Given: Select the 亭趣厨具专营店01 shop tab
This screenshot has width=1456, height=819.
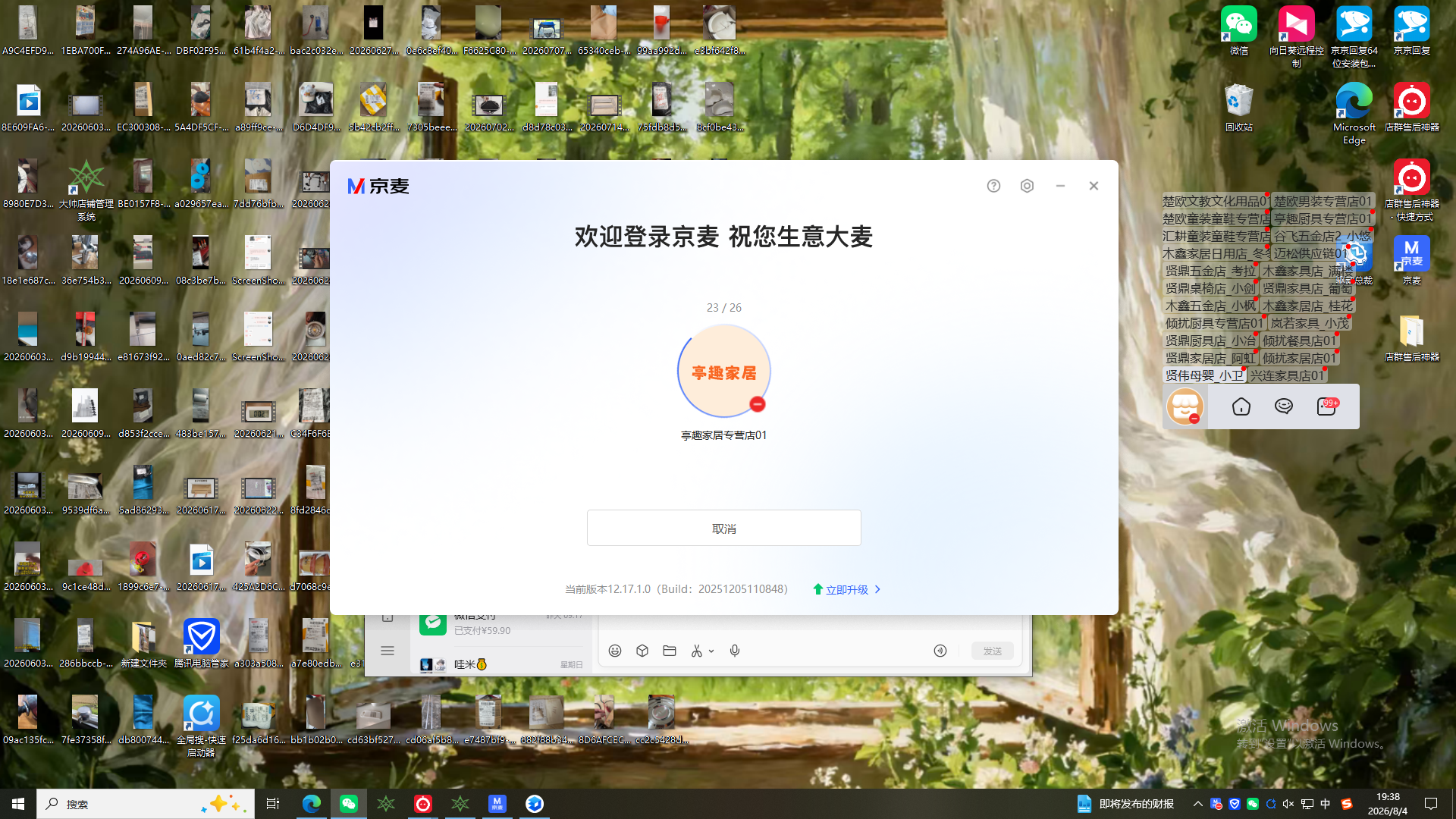Looking at the screenshot, I should (x=1323, y=218).
